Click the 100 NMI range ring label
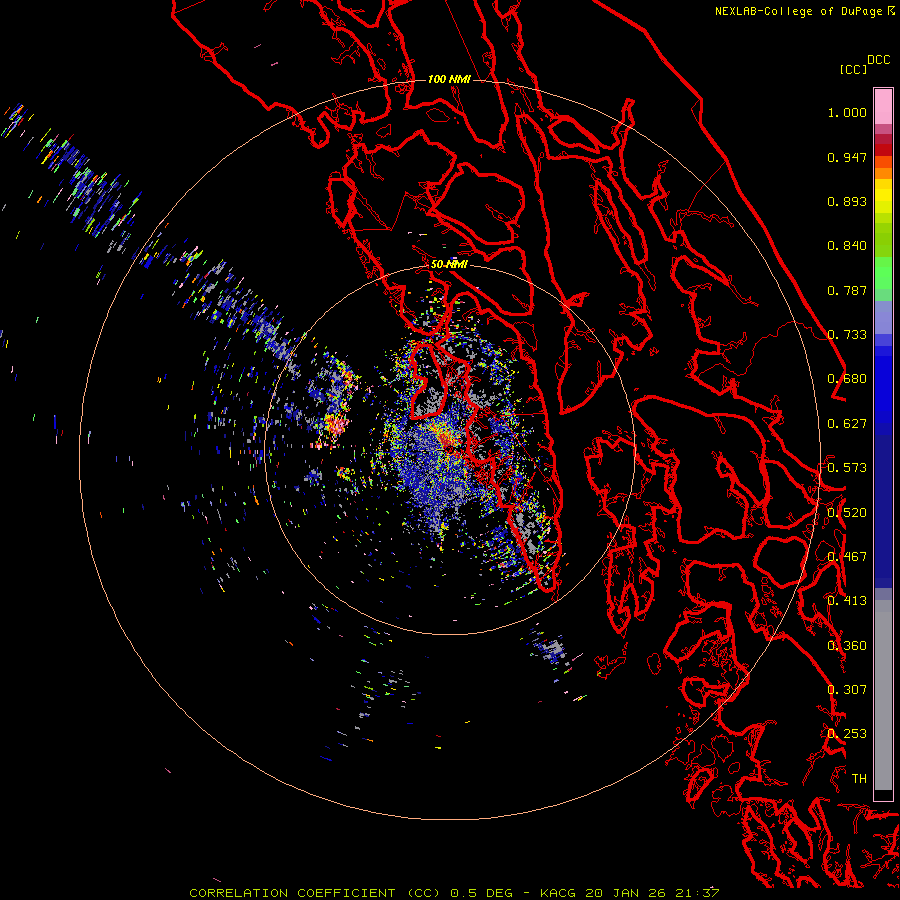 tap(449, 79)
